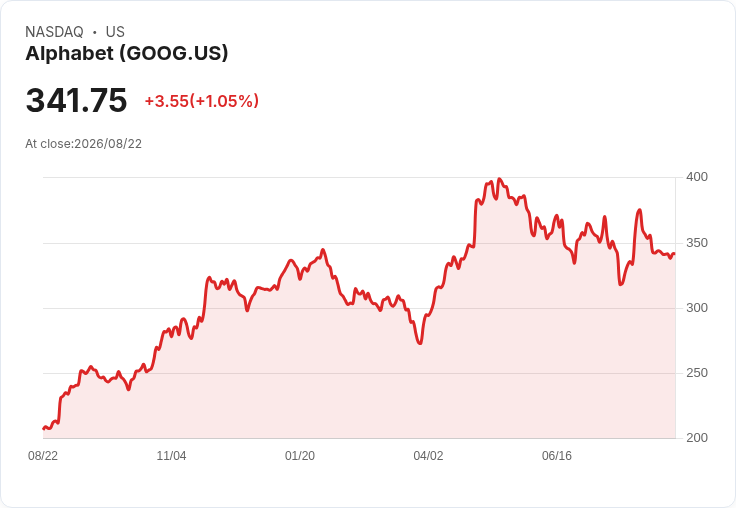736x508 pixels.
Task: Click the 06/16 date label on x-axis
Action: [557, 456]
